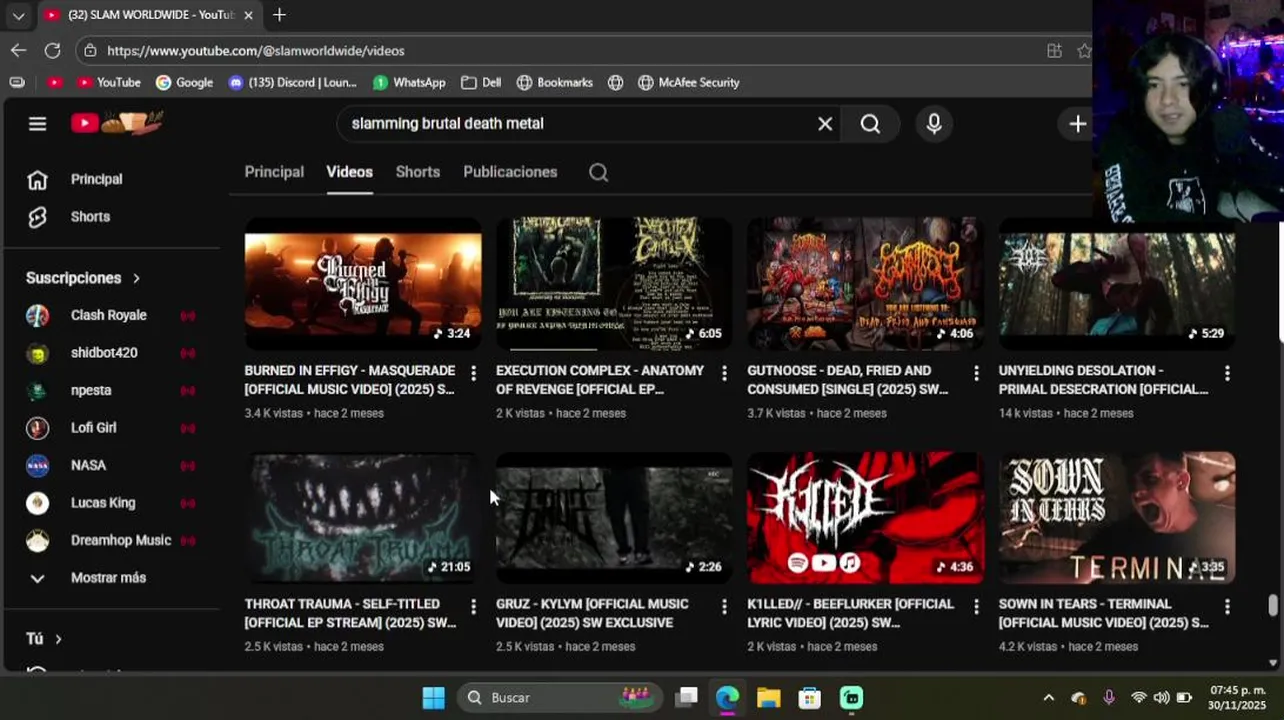Open options menu for Unyielding Desolation
Image resolution: width=1284 pixels, height=720 pixels.
pyautogui.click(x=1227, y=373)
